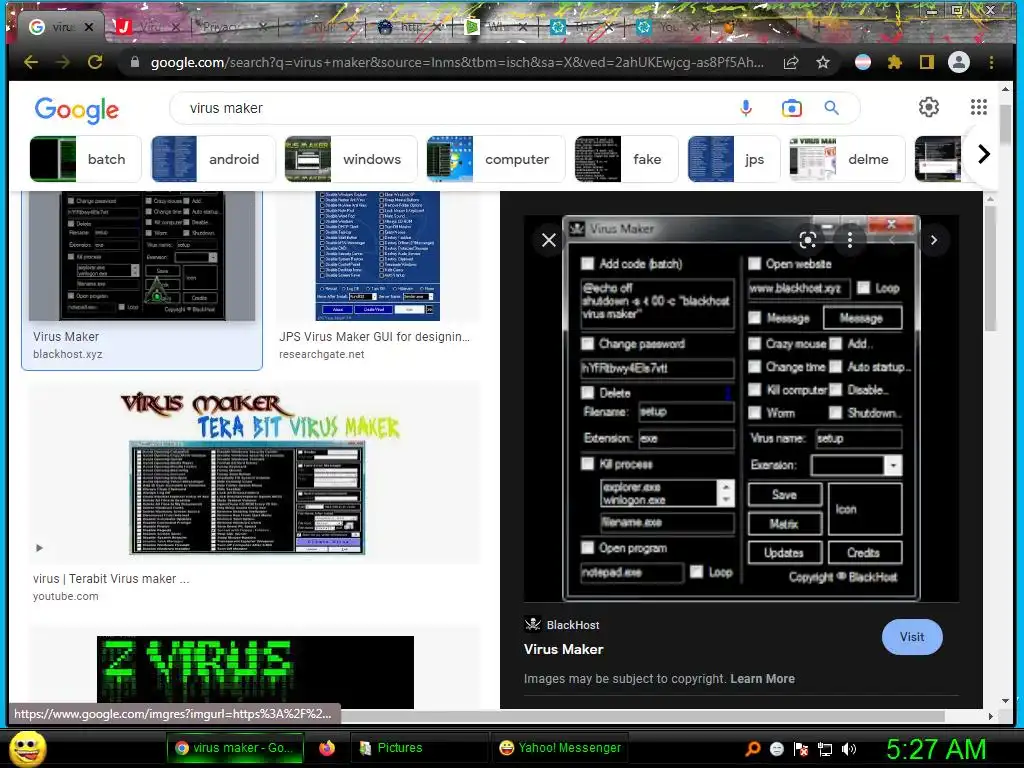Open the volume speaker tray icon
Viewport: 1024px width, 768px height.
(x=849, y=748)
